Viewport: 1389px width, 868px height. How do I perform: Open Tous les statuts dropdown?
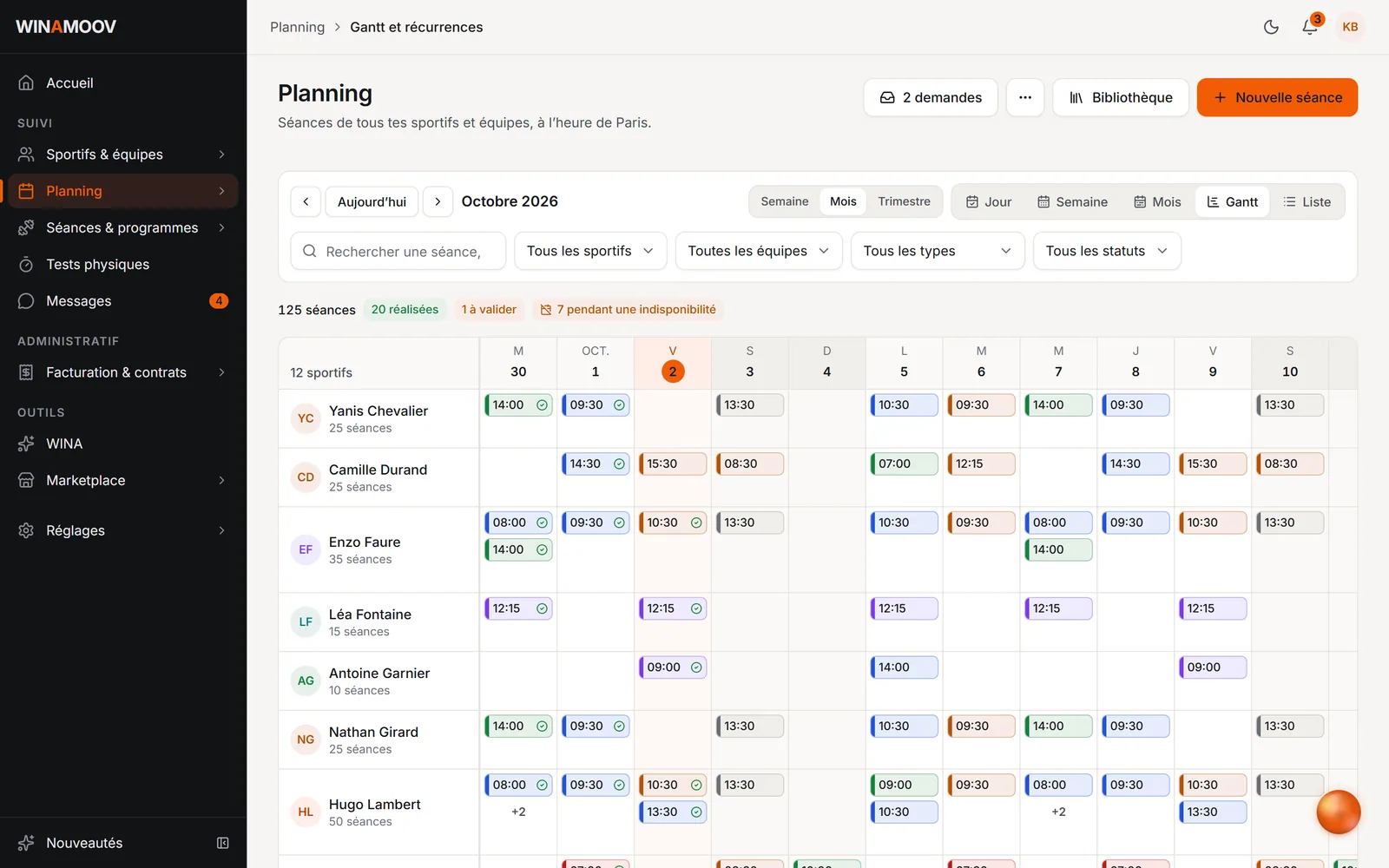tap(1107, 251)
